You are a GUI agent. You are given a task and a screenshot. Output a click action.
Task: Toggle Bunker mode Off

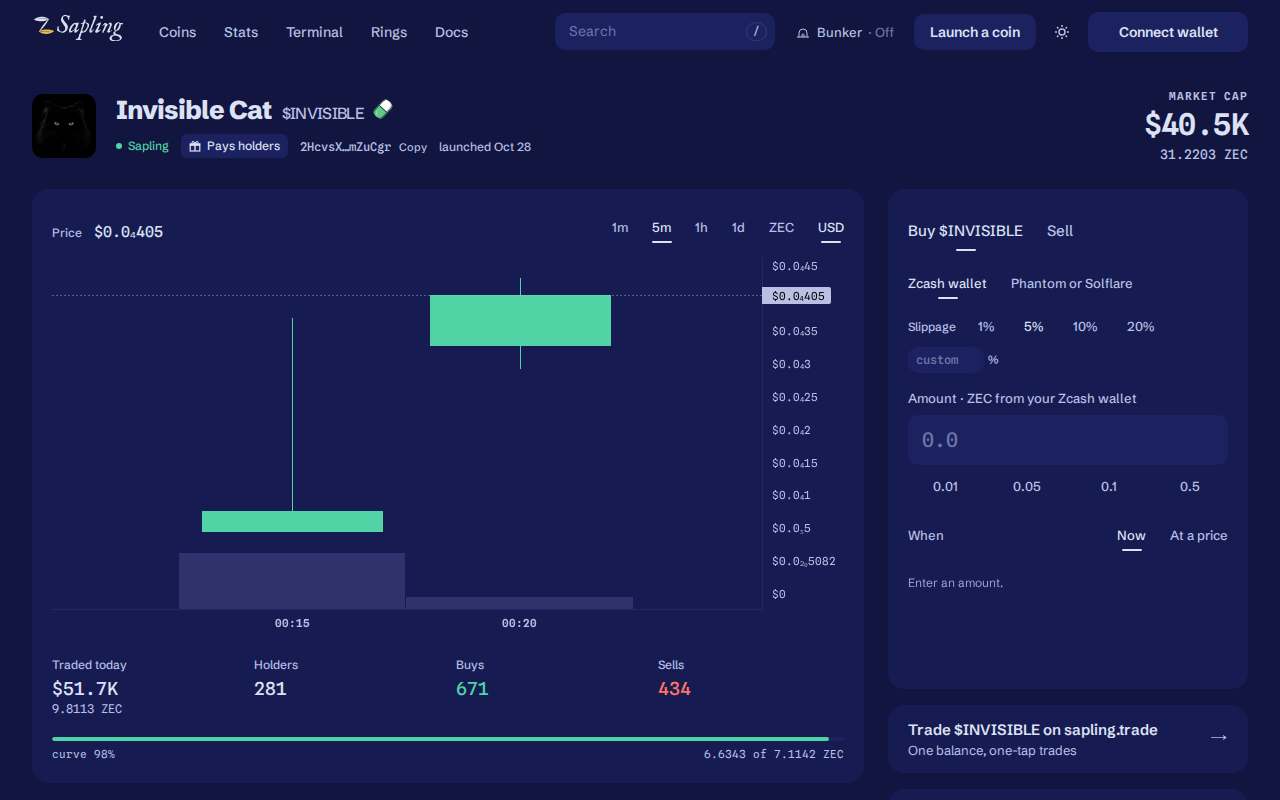coord(845,32)
